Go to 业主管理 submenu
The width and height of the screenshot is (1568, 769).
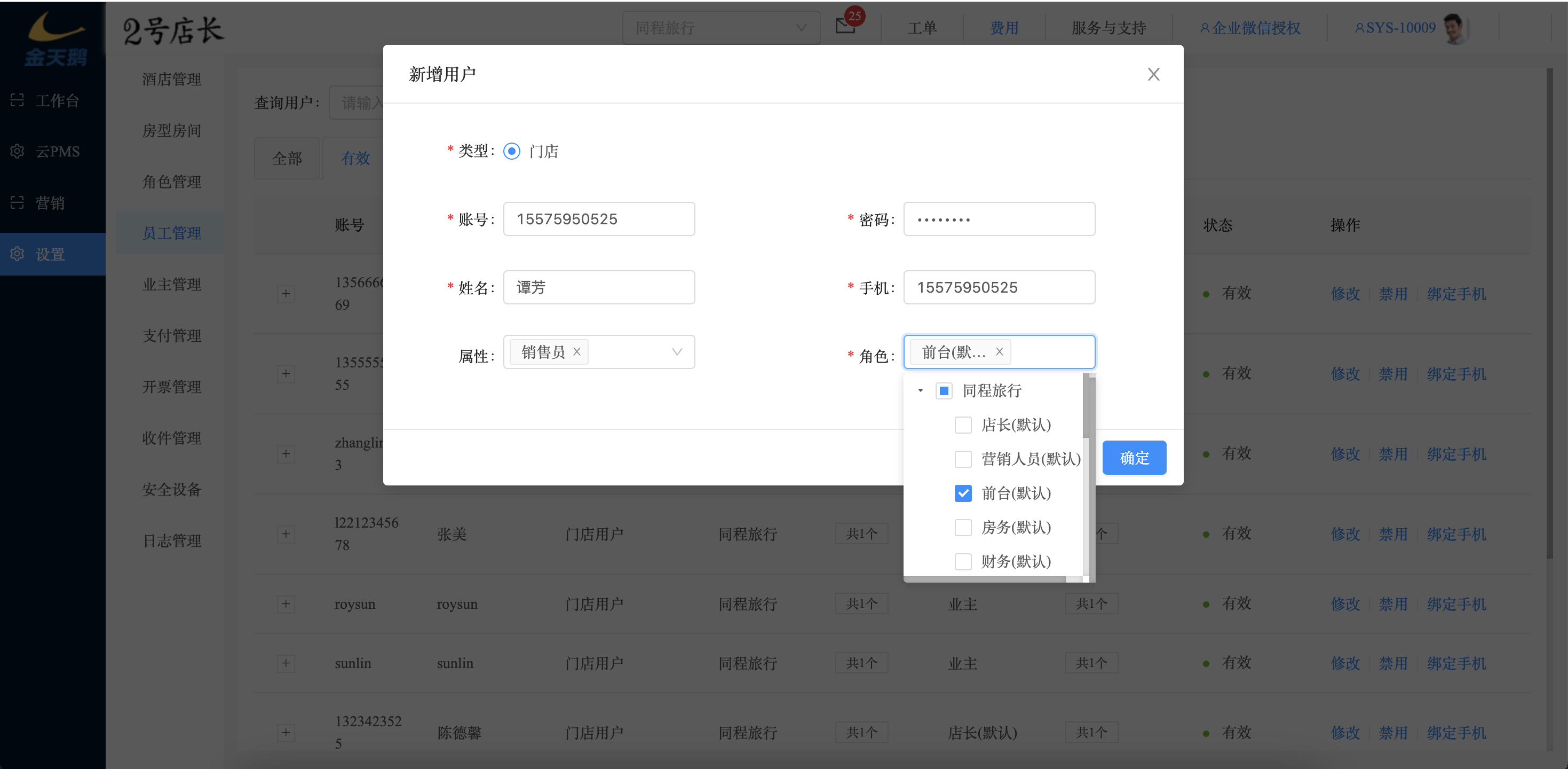(x=171, y=284)
